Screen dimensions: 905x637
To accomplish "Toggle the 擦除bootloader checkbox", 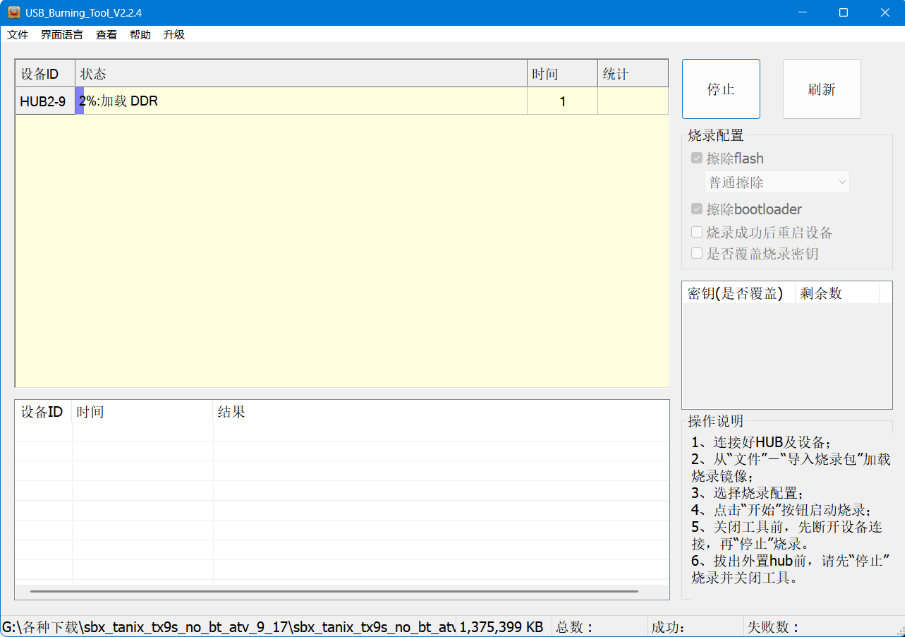I will pyautogui.click(x=696, y=209).
